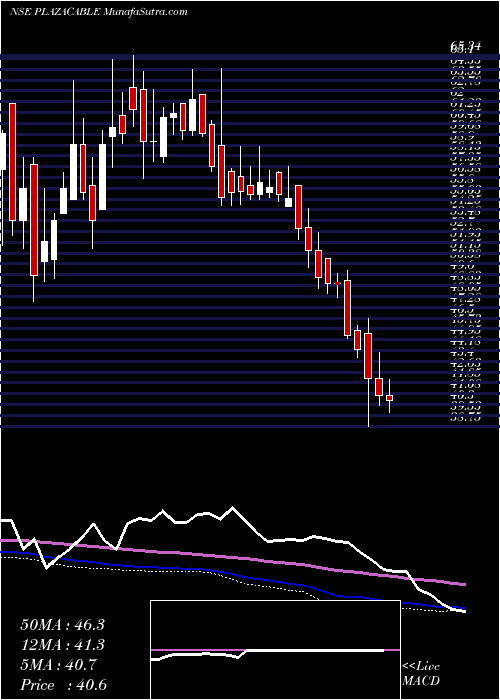Click the 12MA : 41.3 label
Screen dimensions: 500x700
coord(62,645)
